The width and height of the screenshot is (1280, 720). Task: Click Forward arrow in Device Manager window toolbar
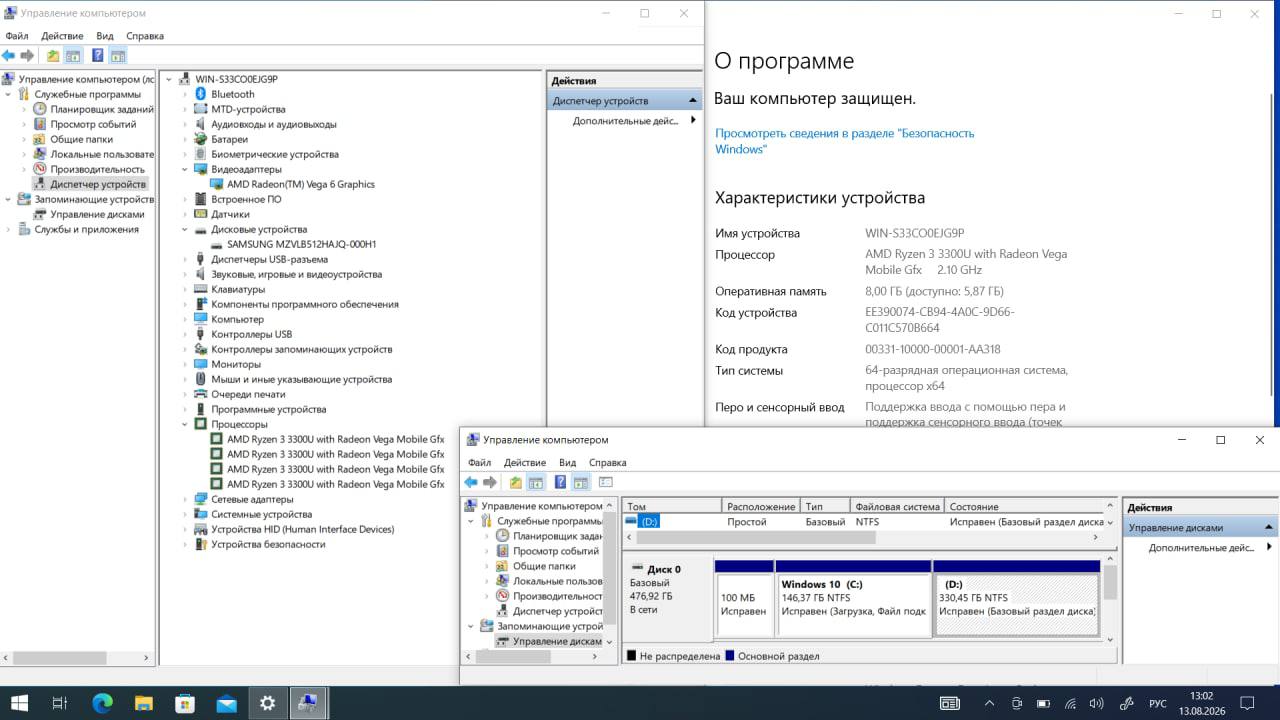click(x=28, y=56)
